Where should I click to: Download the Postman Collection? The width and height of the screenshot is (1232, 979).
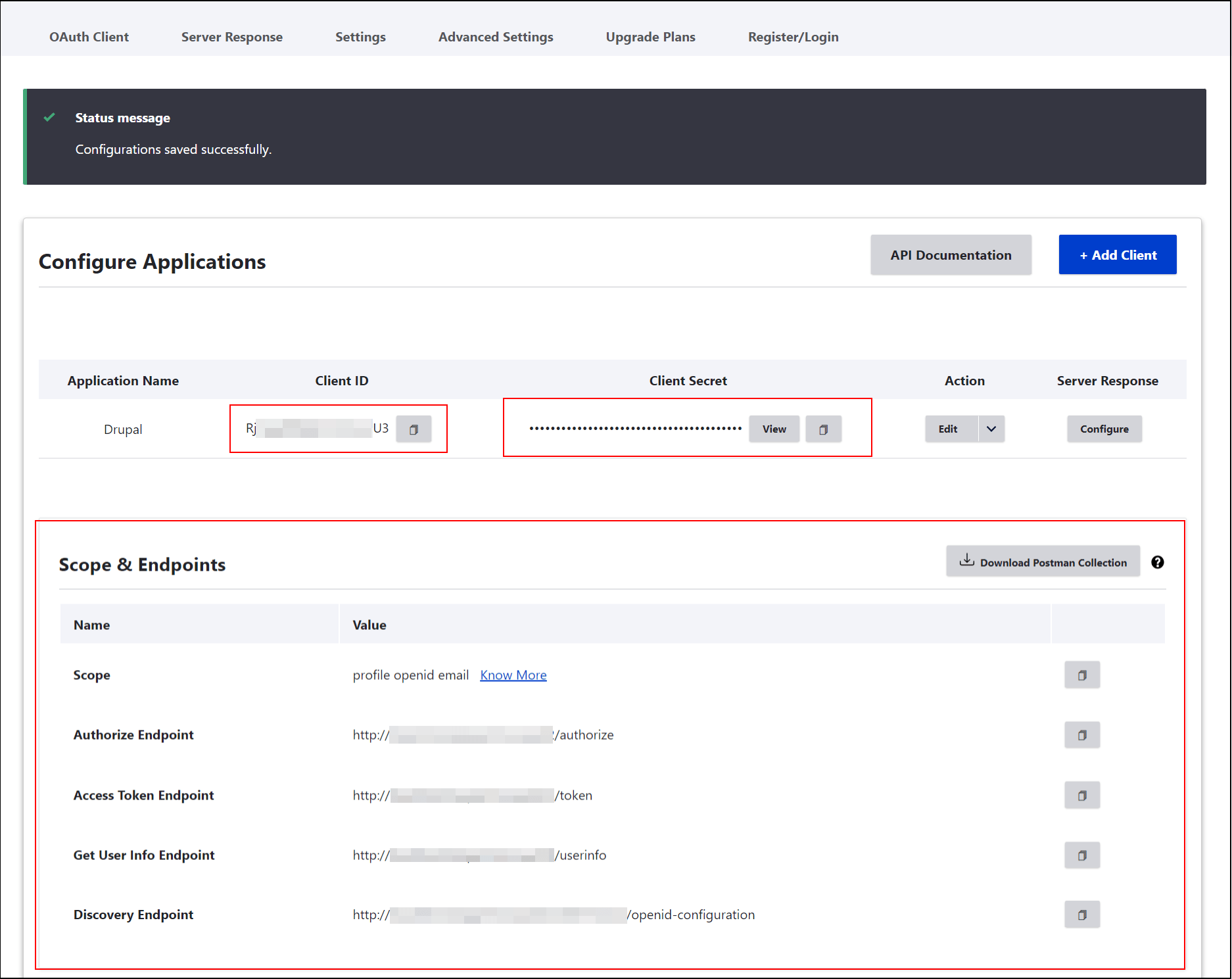click(x=1043, y=561)
